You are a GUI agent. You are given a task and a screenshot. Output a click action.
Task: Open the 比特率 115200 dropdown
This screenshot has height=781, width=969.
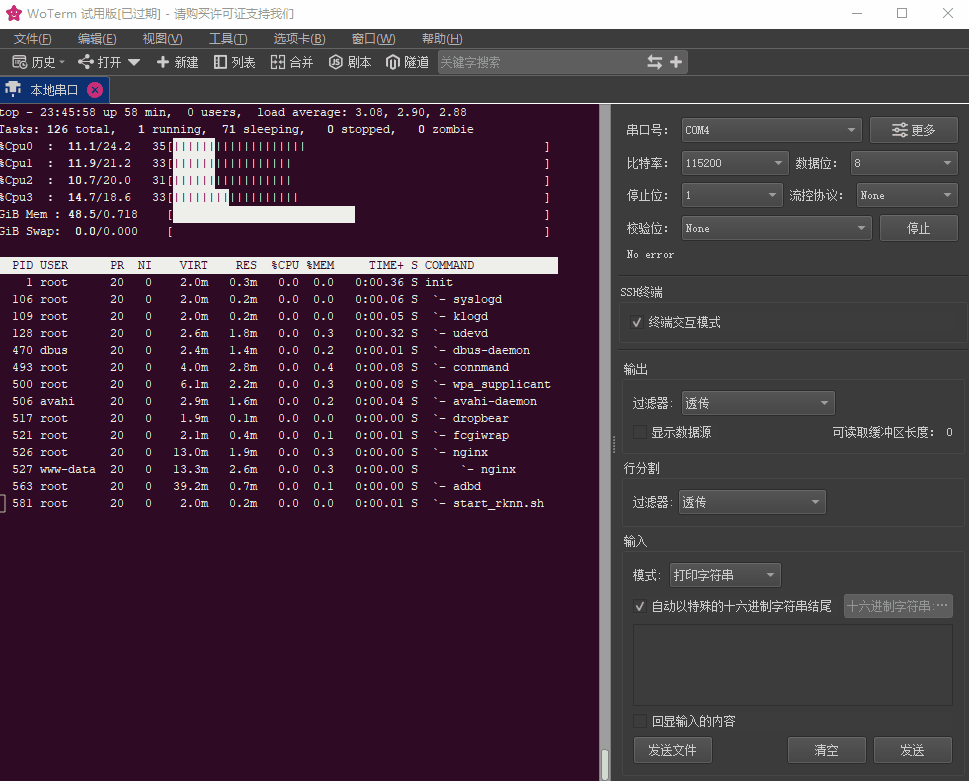(735, 162)
